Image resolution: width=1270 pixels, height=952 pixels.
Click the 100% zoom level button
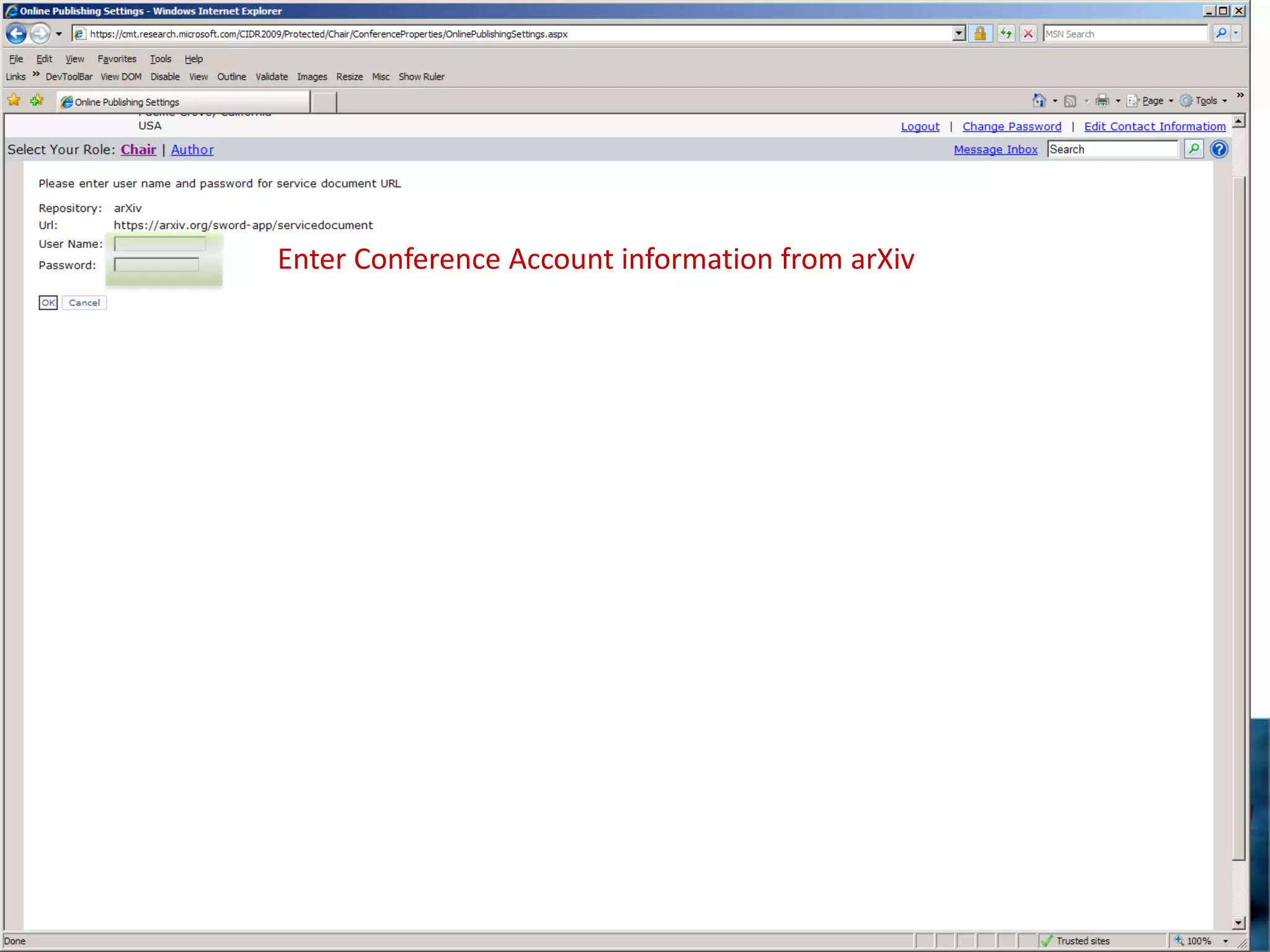(x=1194, y=941)
